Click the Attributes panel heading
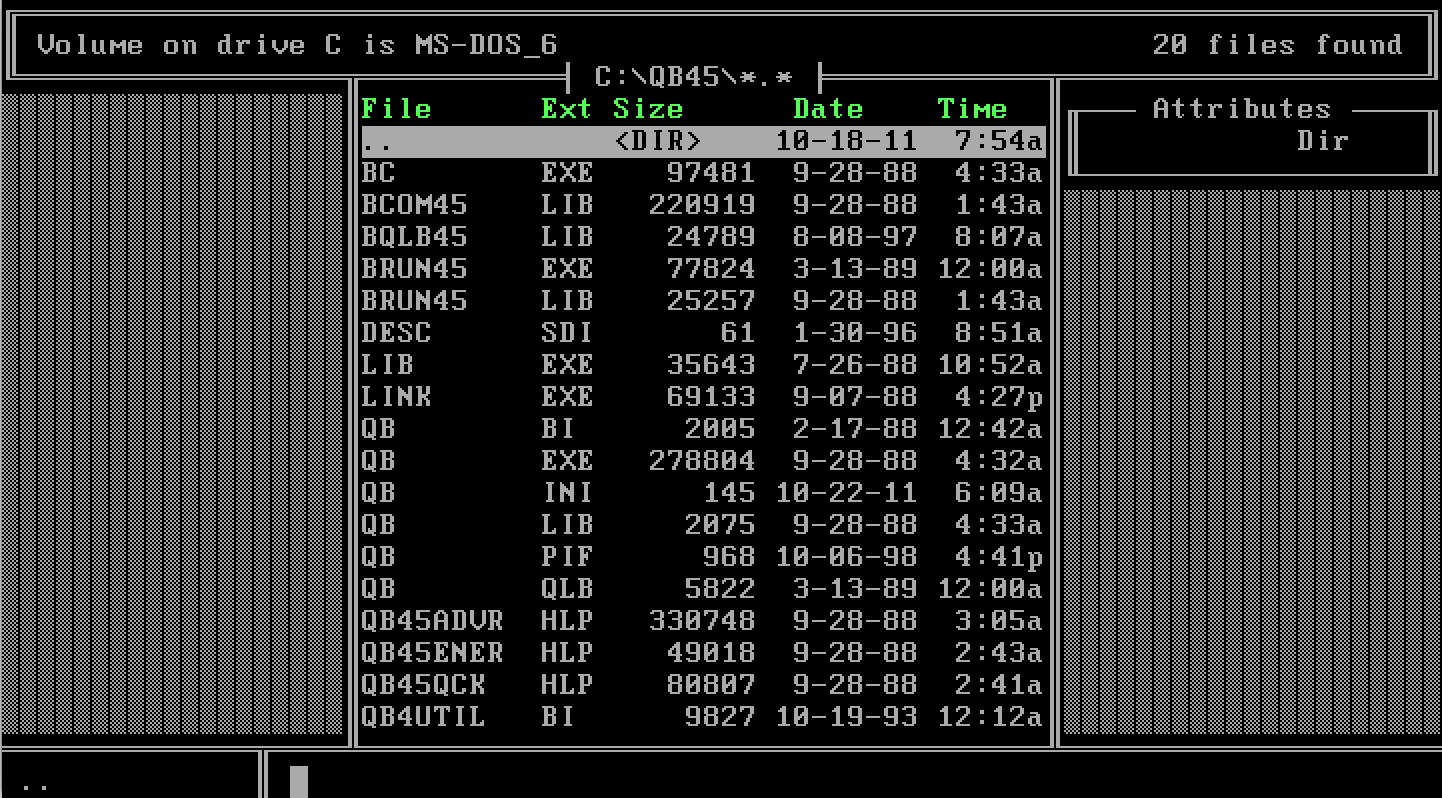Viewport: 1442px width, 798px height. 1242,109
